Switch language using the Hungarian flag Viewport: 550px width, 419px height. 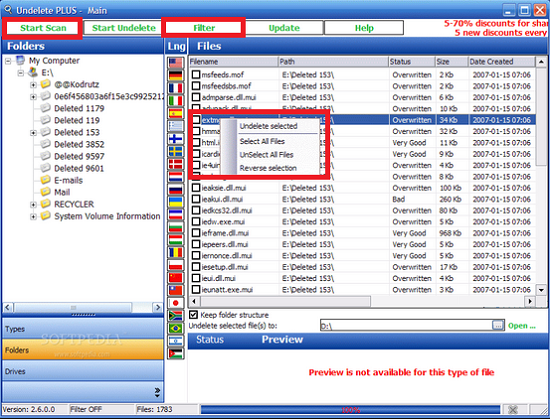tap(175, 240)
